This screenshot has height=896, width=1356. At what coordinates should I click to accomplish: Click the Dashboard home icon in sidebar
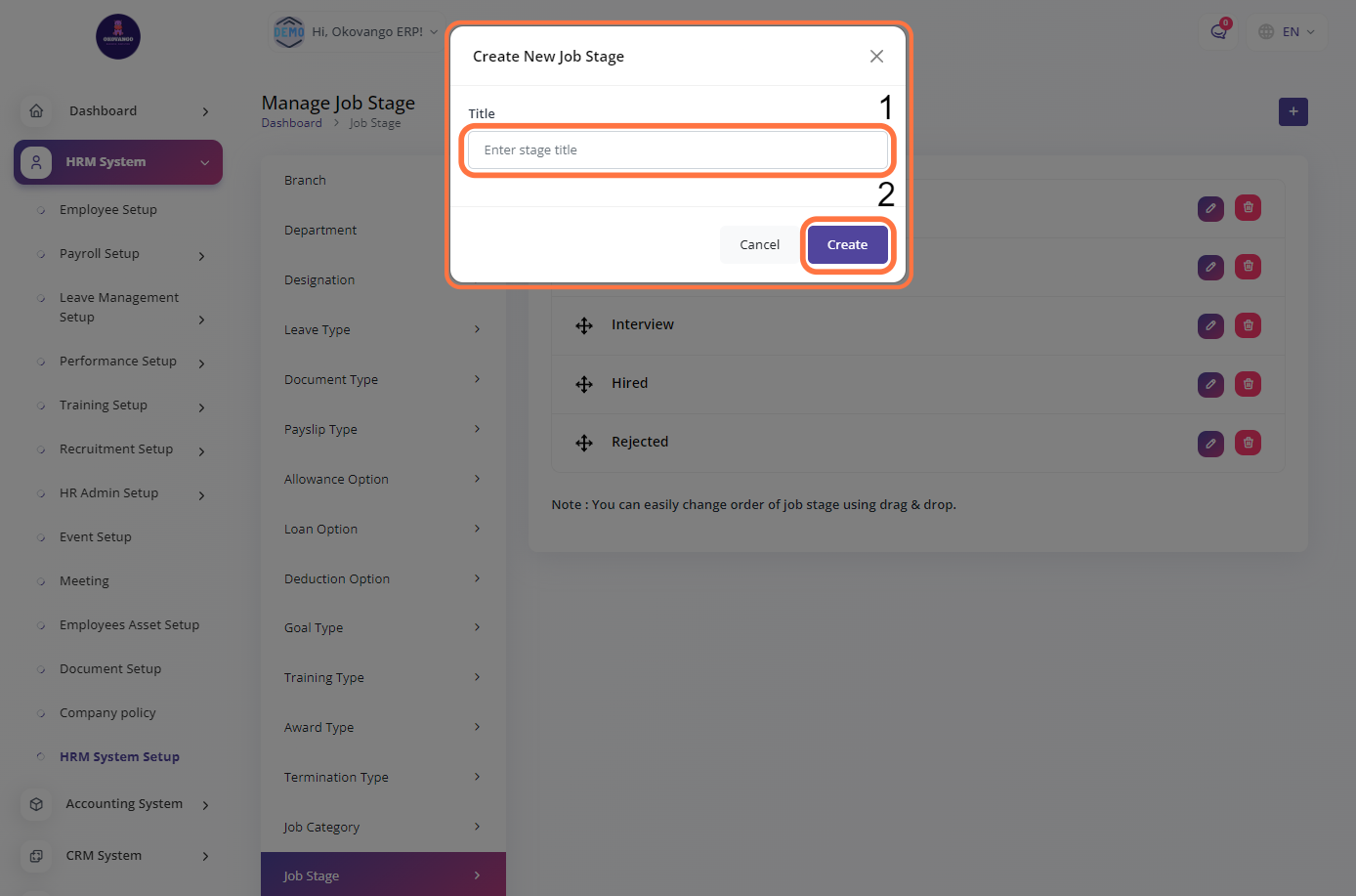36,110
